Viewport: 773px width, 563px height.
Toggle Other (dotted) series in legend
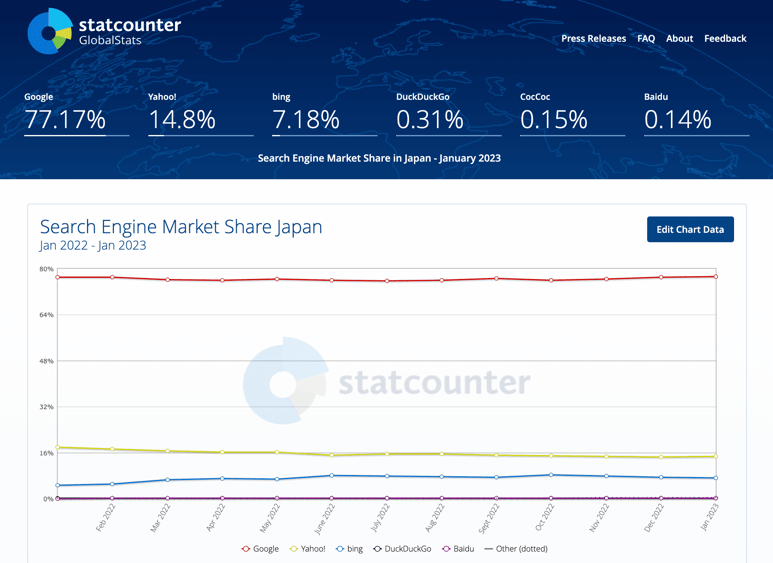(516, 549)
